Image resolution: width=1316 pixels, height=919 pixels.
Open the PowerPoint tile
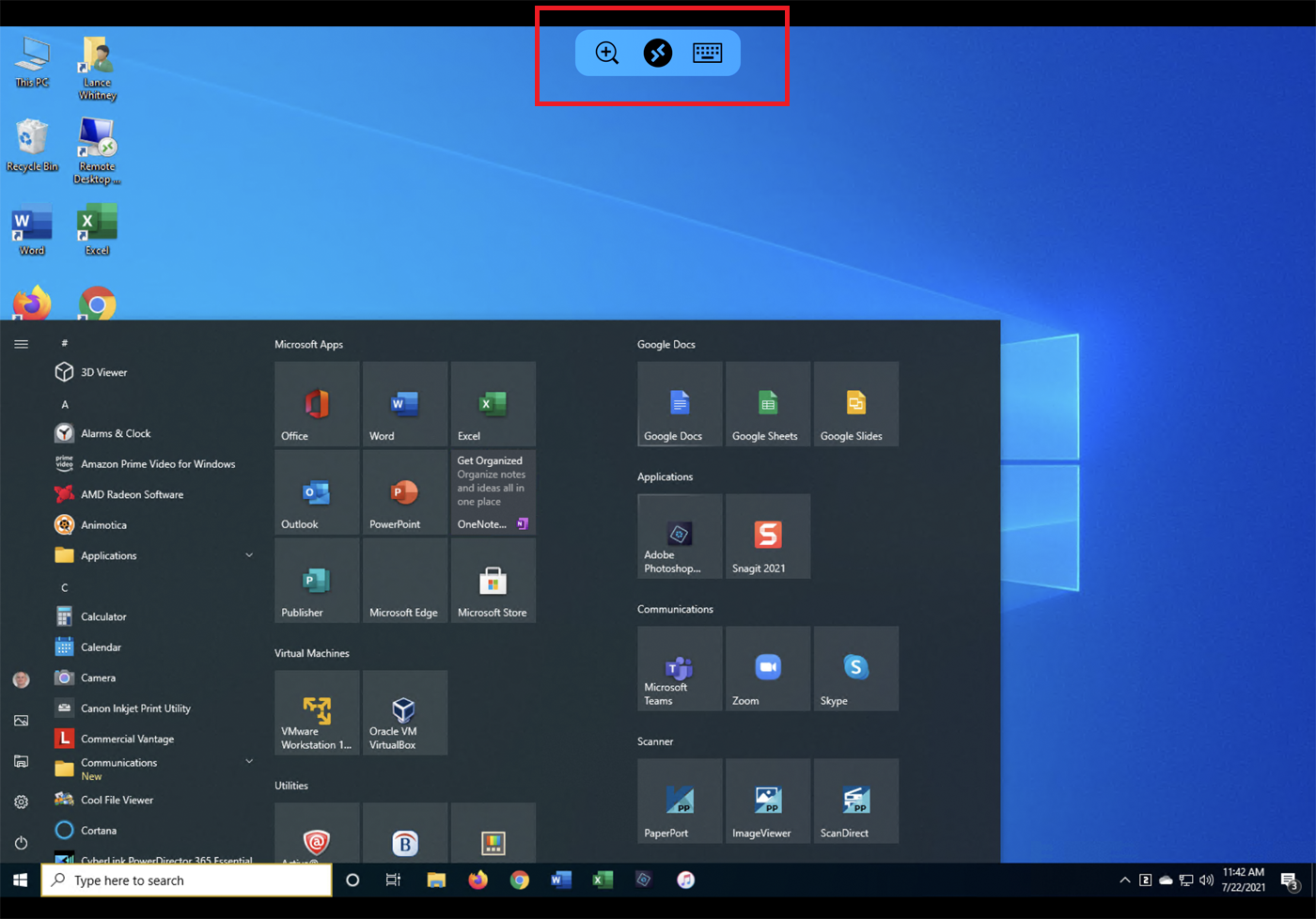click(x=405, y=492)
